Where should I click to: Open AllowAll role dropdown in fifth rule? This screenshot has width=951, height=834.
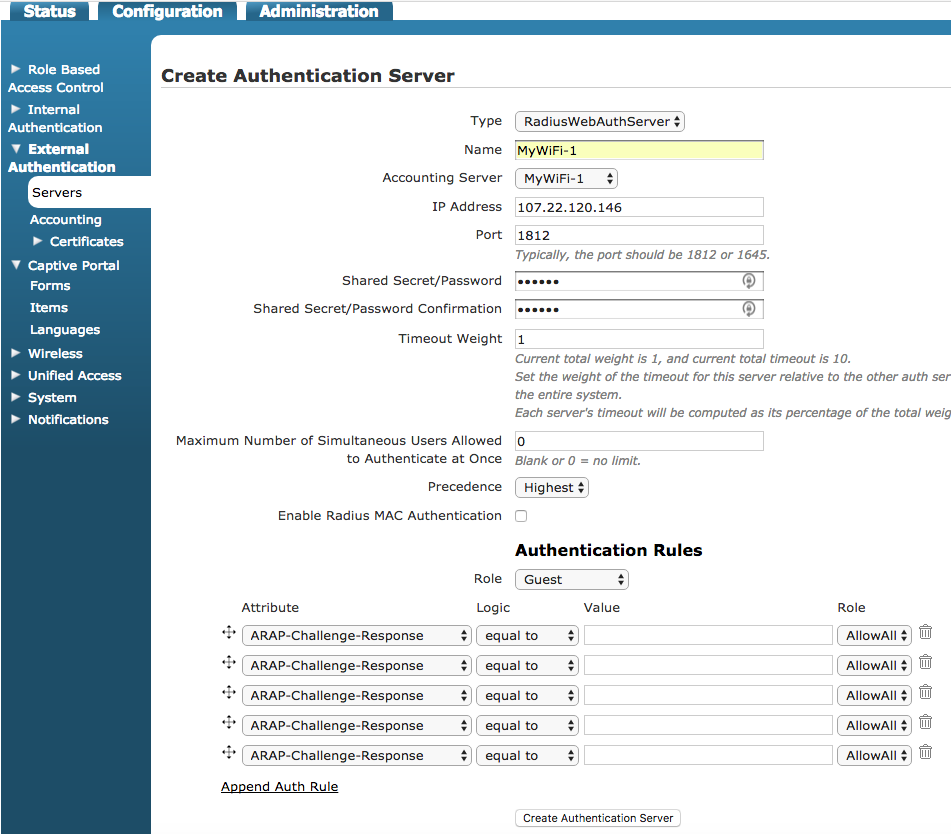[875, 756]
